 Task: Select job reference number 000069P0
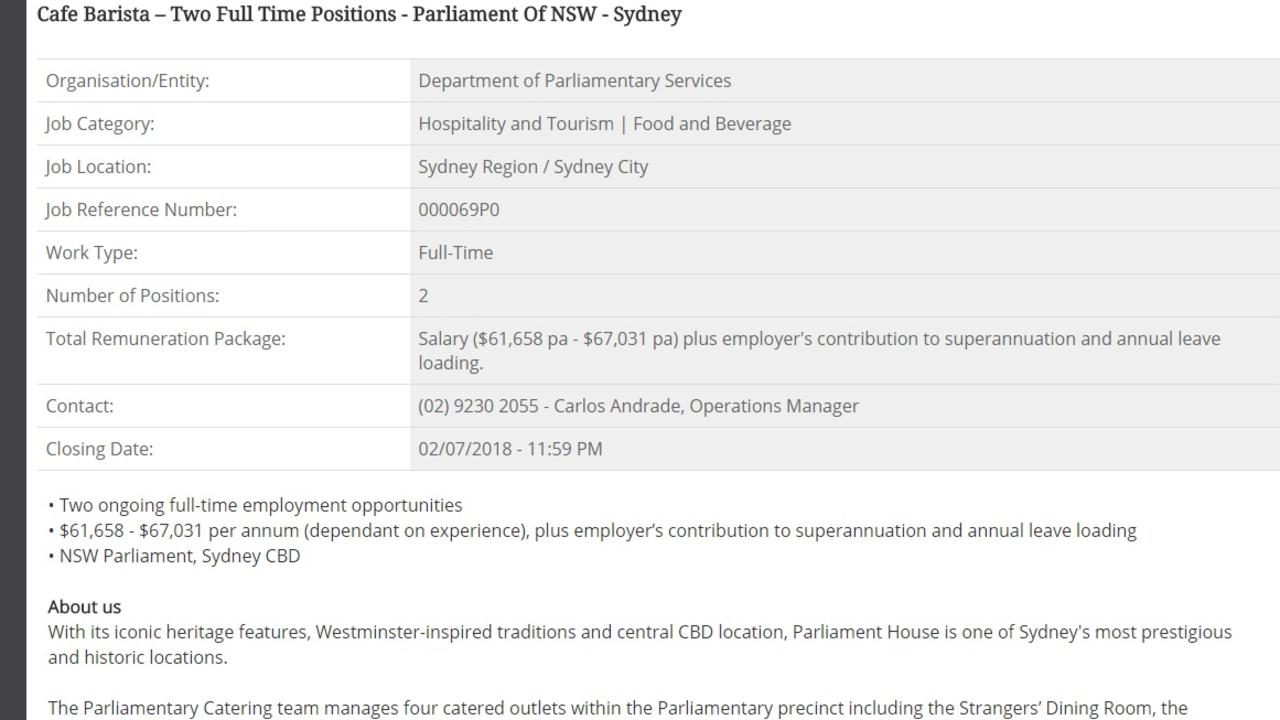(x=459, y=210)
